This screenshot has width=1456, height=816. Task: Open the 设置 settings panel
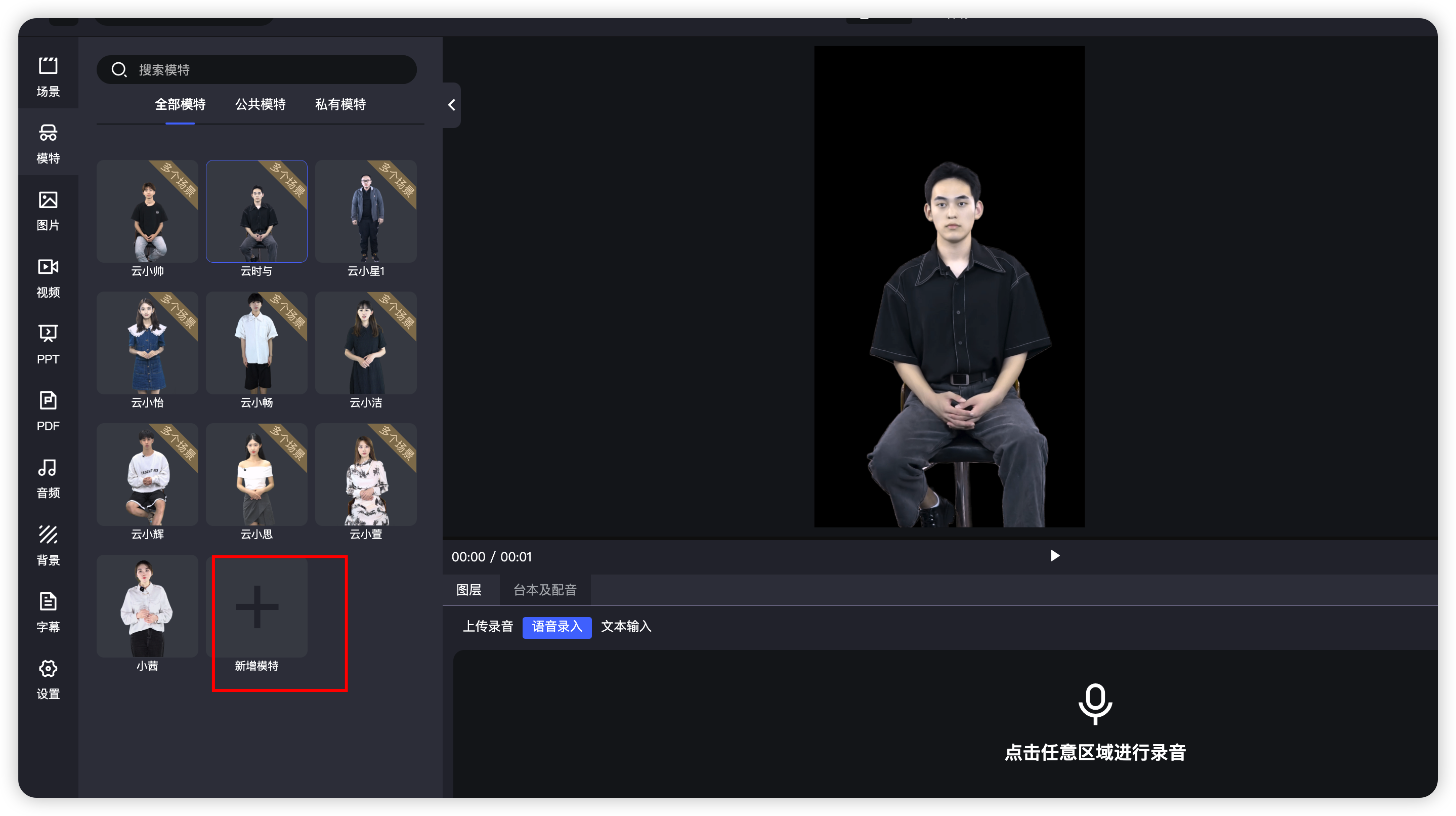(x=48, y=679)
